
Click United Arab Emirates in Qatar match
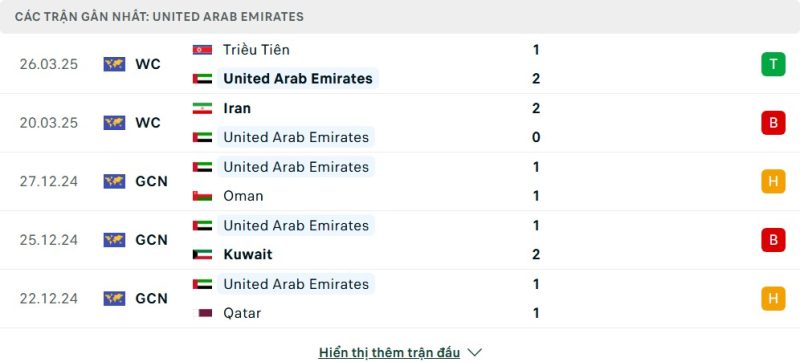pyautogui.click(x=296, y=284)
